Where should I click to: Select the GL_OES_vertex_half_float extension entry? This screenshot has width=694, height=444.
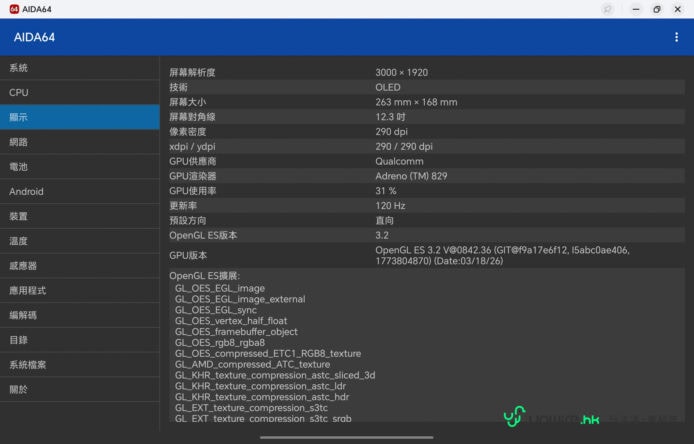[231, 321]
